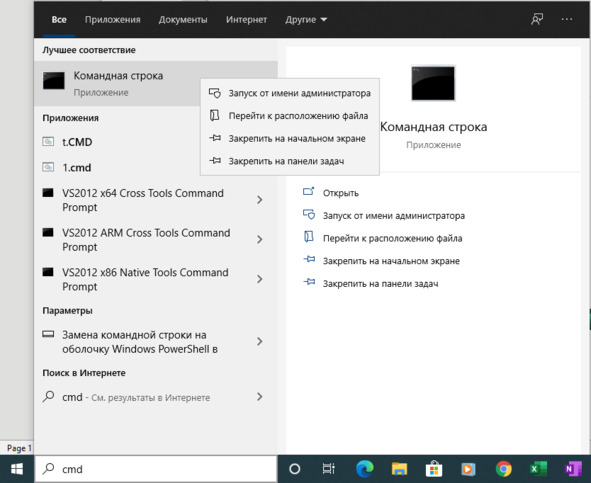Click the Командная строка icon in best match

pyautogui.click(x=54, y=81)
